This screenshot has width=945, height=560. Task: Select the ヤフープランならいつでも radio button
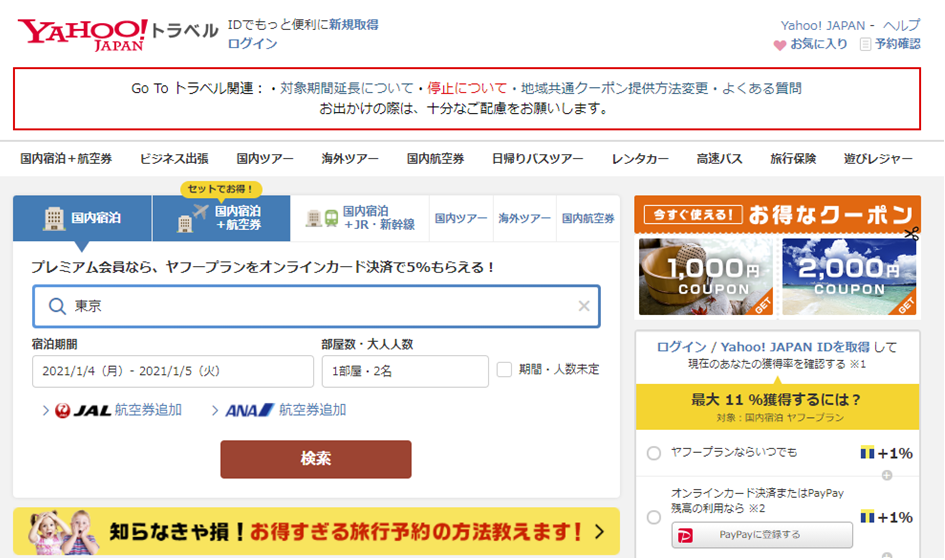click(654, 453)
